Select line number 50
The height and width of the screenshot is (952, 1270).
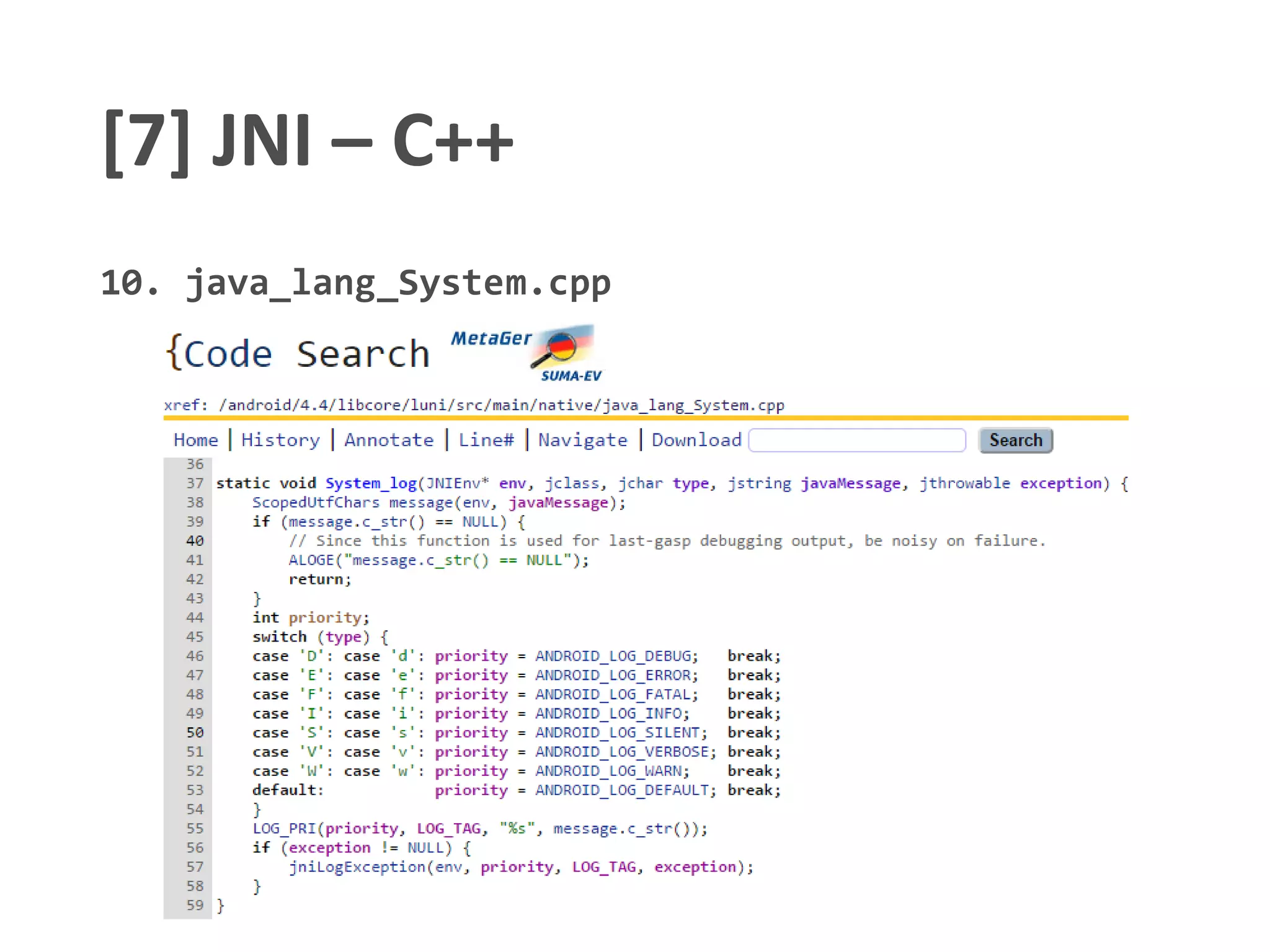point(195,733)
